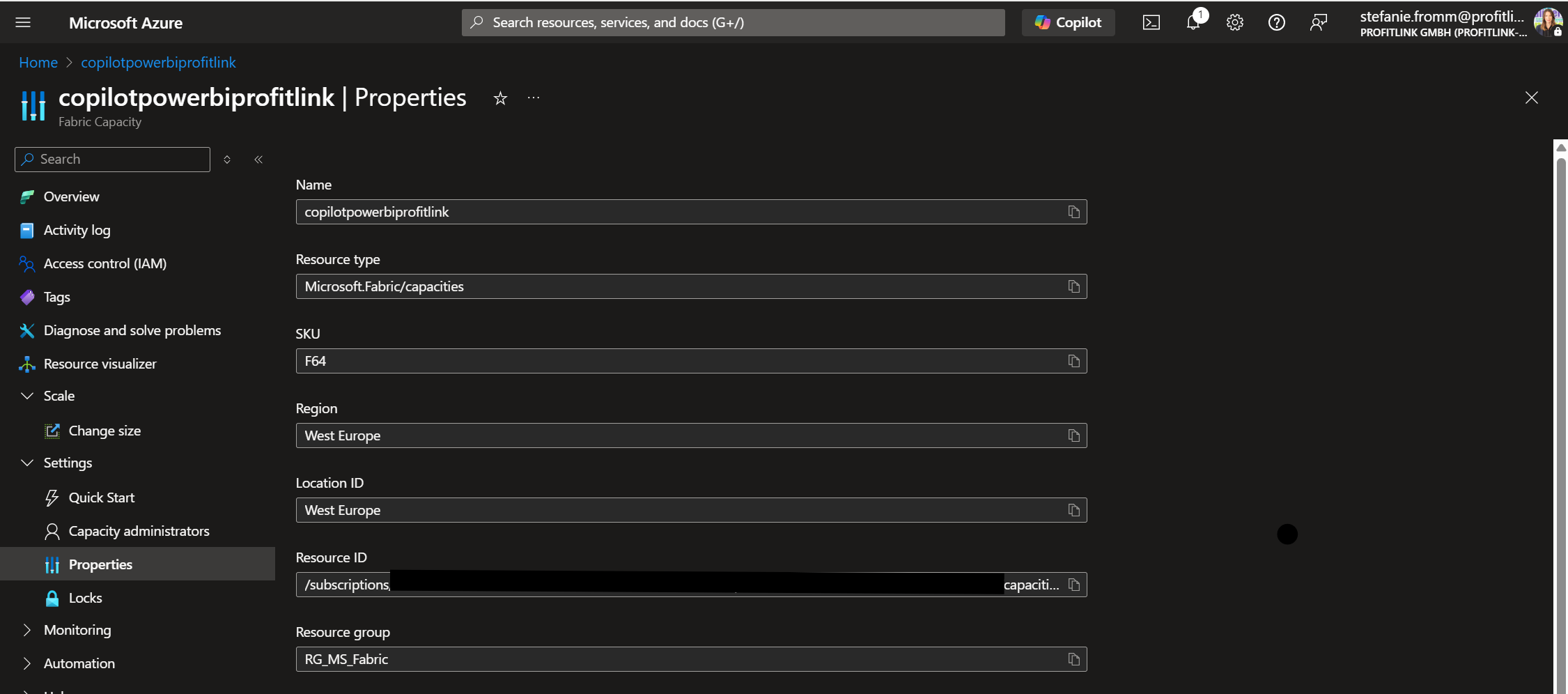The height and width of the screenshot is (694, 1568).
Task: Click the Fabric Capacity resource icon in title
Action: pyautogui.click(x=33, y=106)
